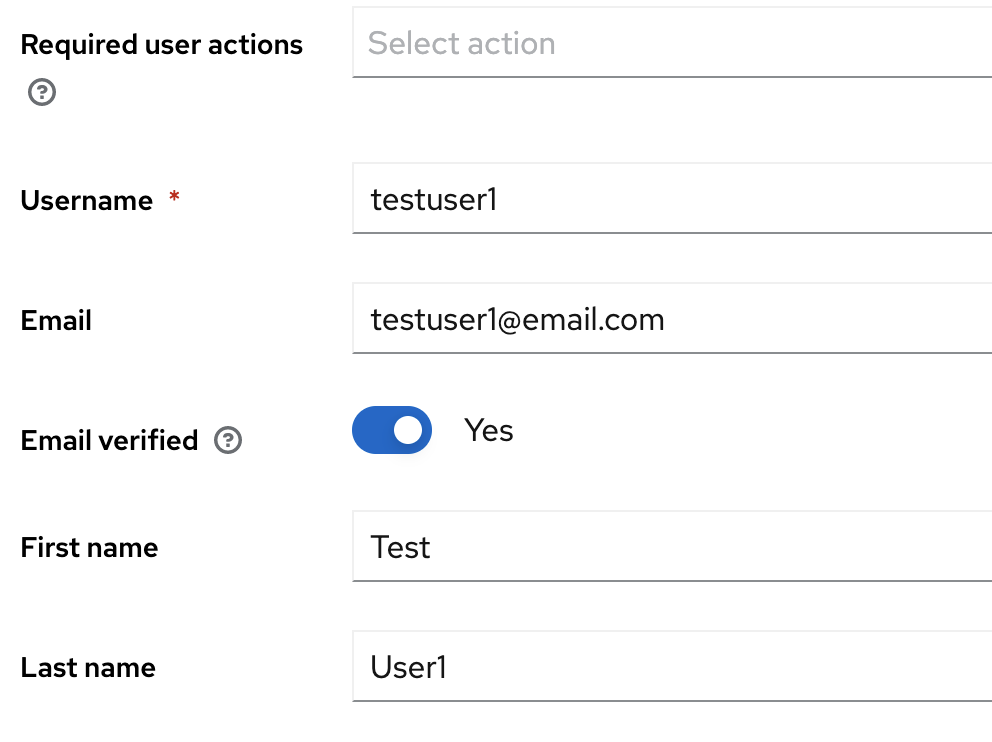Click the Select action placeholder text
Viewport: 992px width, 742px height.
point(461,43)
